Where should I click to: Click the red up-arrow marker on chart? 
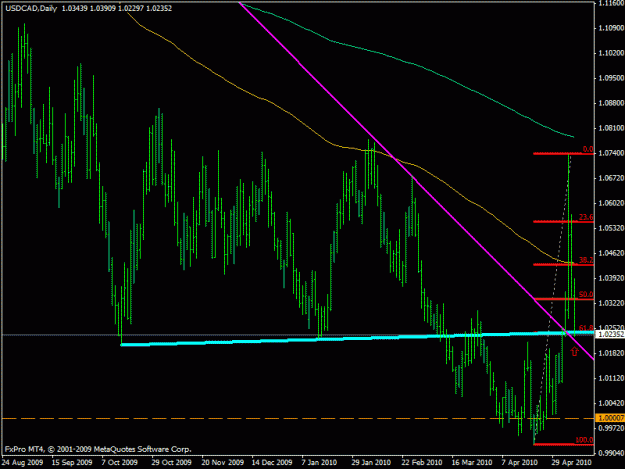[574, 351]
